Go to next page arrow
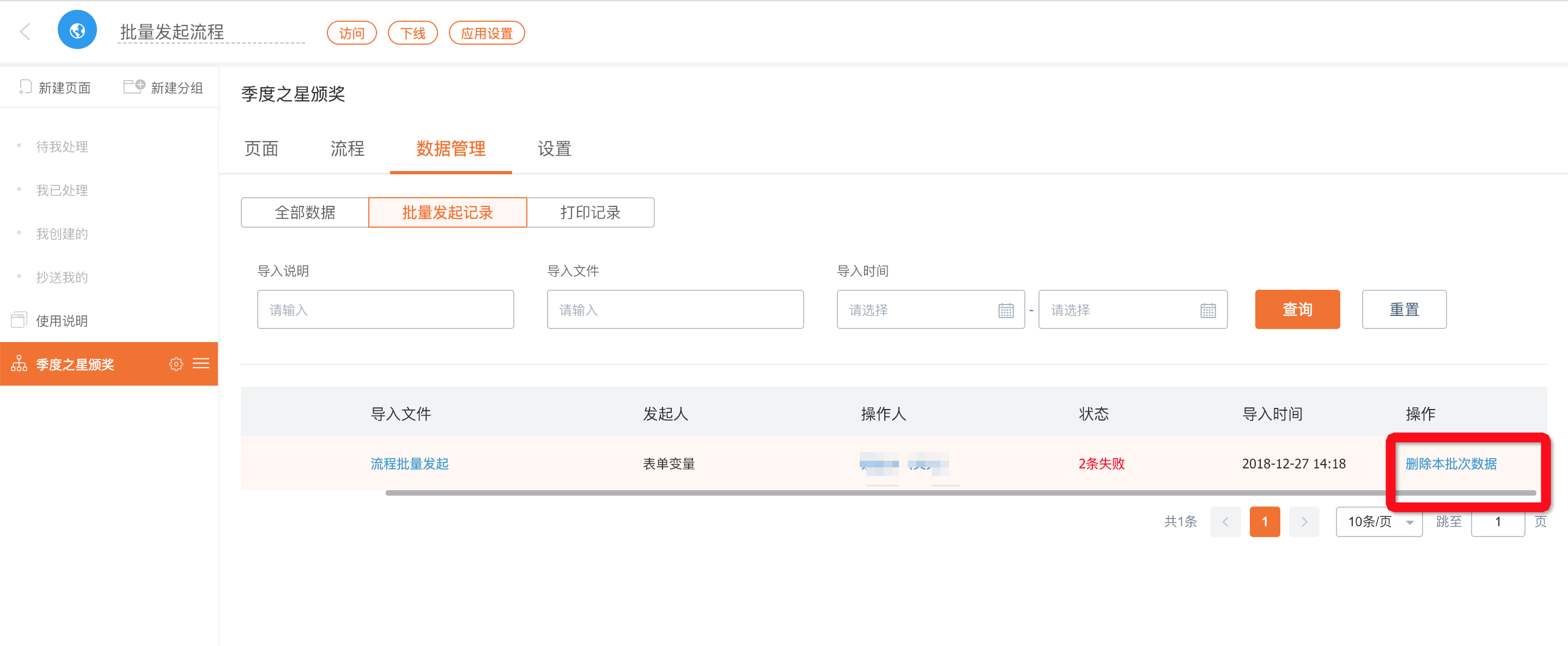Image resolution: width=1568 pixels, height=646 pixels. click(1304, 521)
